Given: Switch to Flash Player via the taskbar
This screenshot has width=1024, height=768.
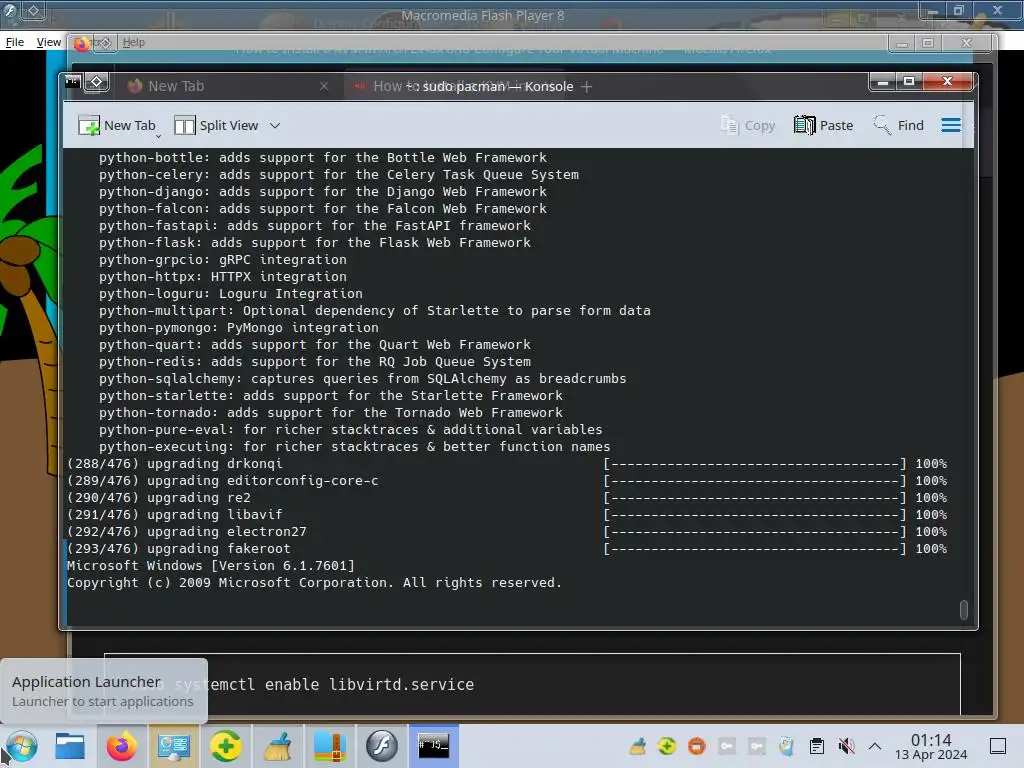Looking at the screenshot, I should click(x=381, y=746).
